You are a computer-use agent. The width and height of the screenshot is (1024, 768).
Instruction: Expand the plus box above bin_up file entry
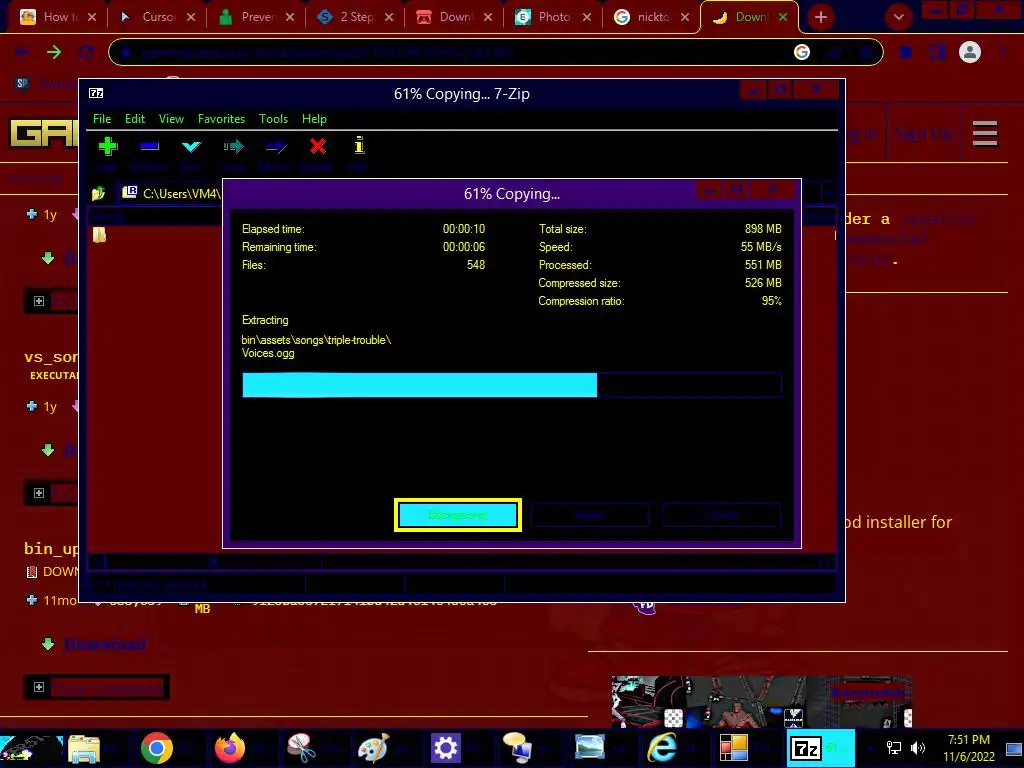coord(39,493)
